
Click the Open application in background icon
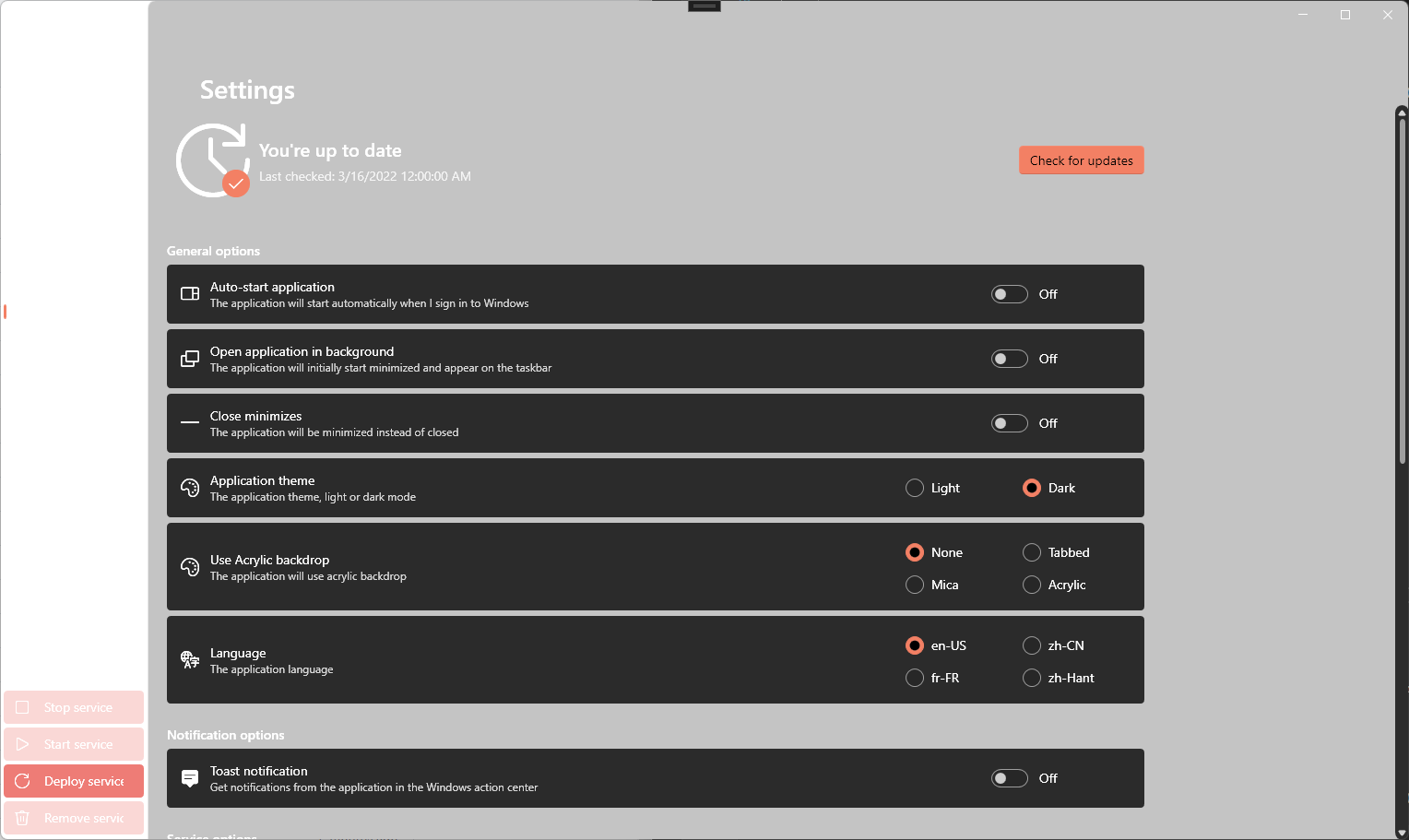[190, 359]
